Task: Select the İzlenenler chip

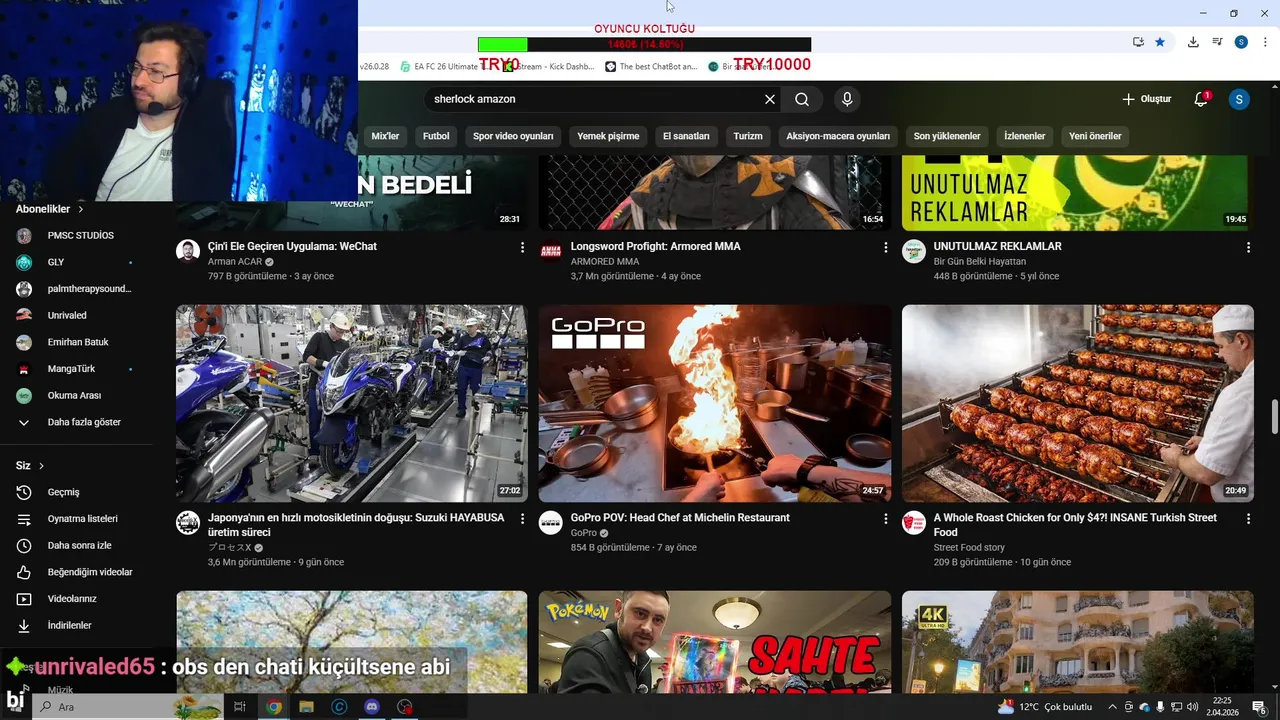Action: point(1025,136)
